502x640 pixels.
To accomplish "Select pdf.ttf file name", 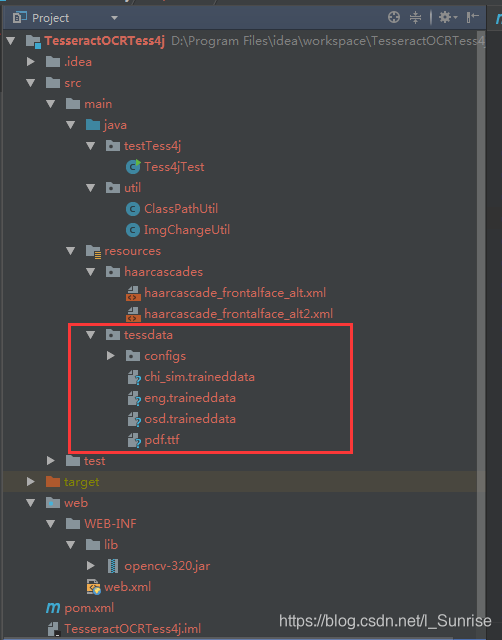I will pos(162,440).
